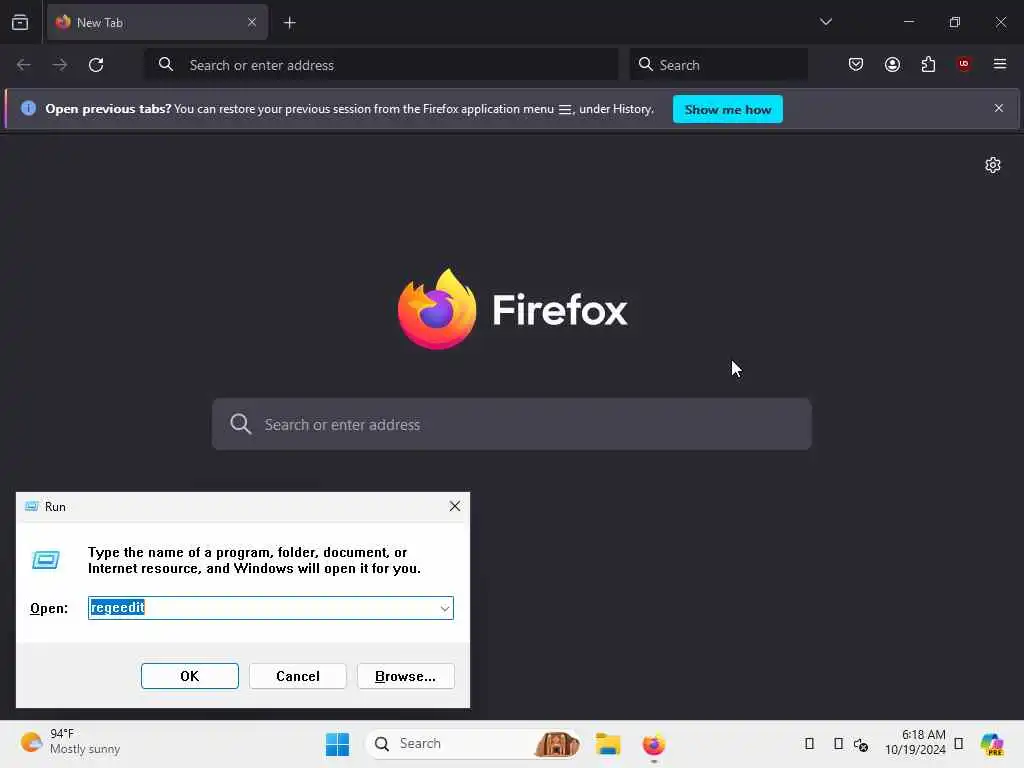The height and width of the screenshot is (768, 1024).
Task: Close the Run dialog
Action: coord(455,506)
